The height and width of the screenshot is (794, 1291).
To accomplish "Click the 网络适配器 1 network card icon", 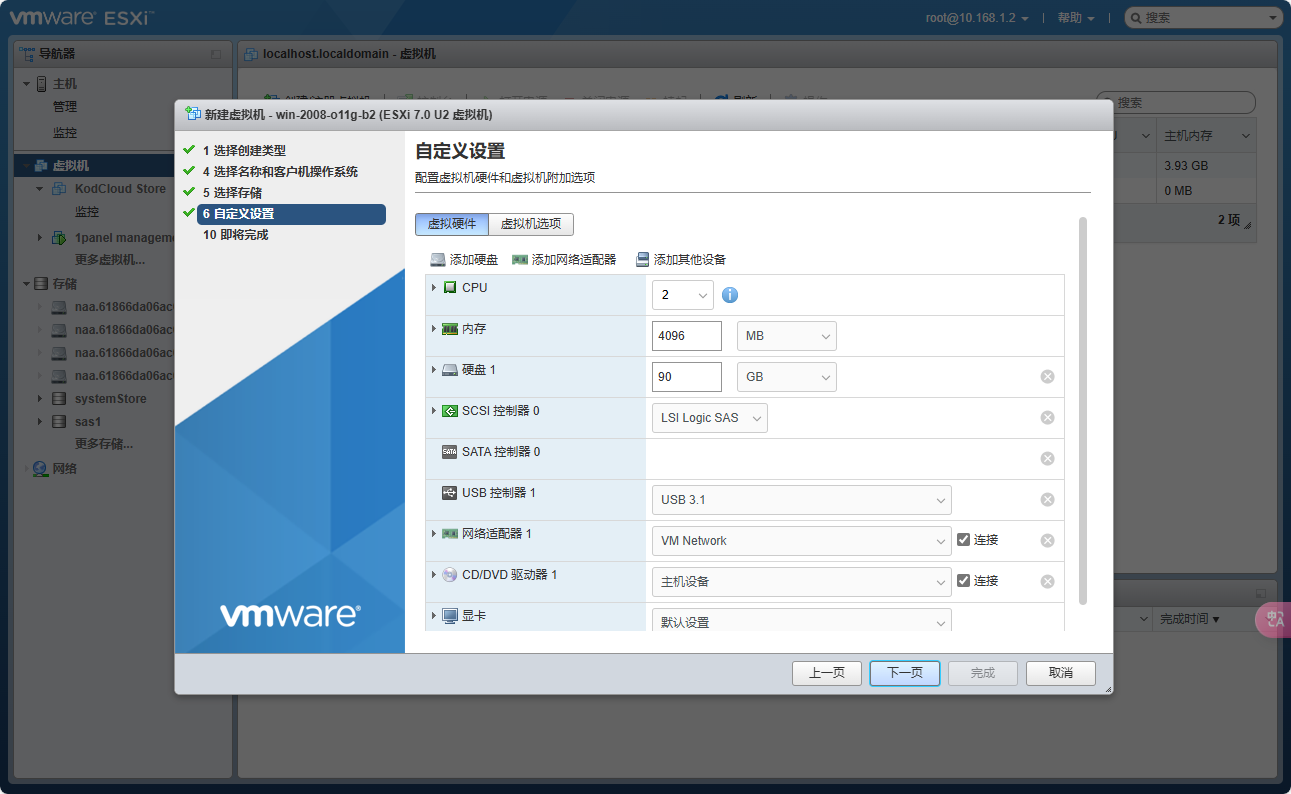I will [x=450, y=534].
